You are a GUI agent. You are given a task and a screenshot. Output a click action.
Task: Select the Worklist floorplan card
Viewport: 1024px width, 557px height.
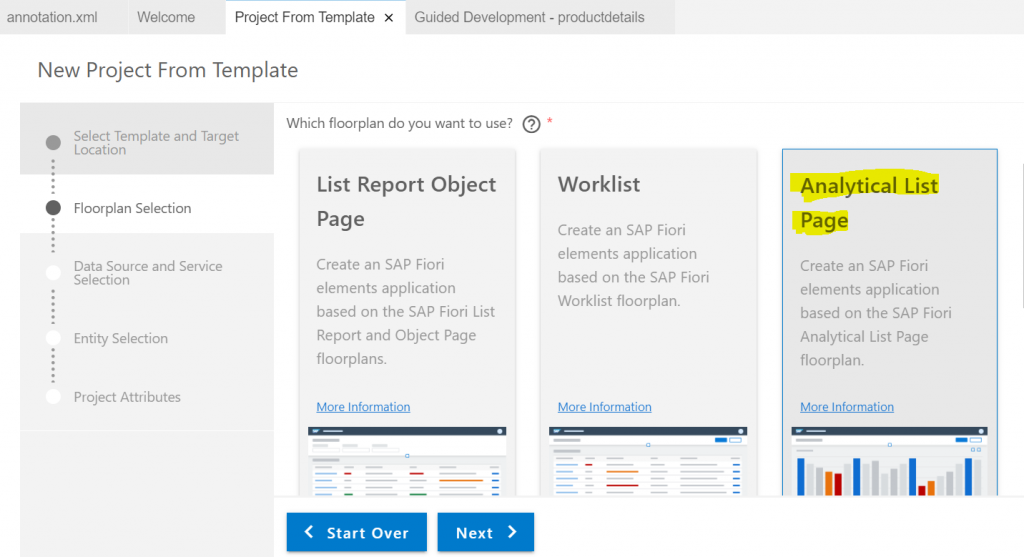coord(648,323)
